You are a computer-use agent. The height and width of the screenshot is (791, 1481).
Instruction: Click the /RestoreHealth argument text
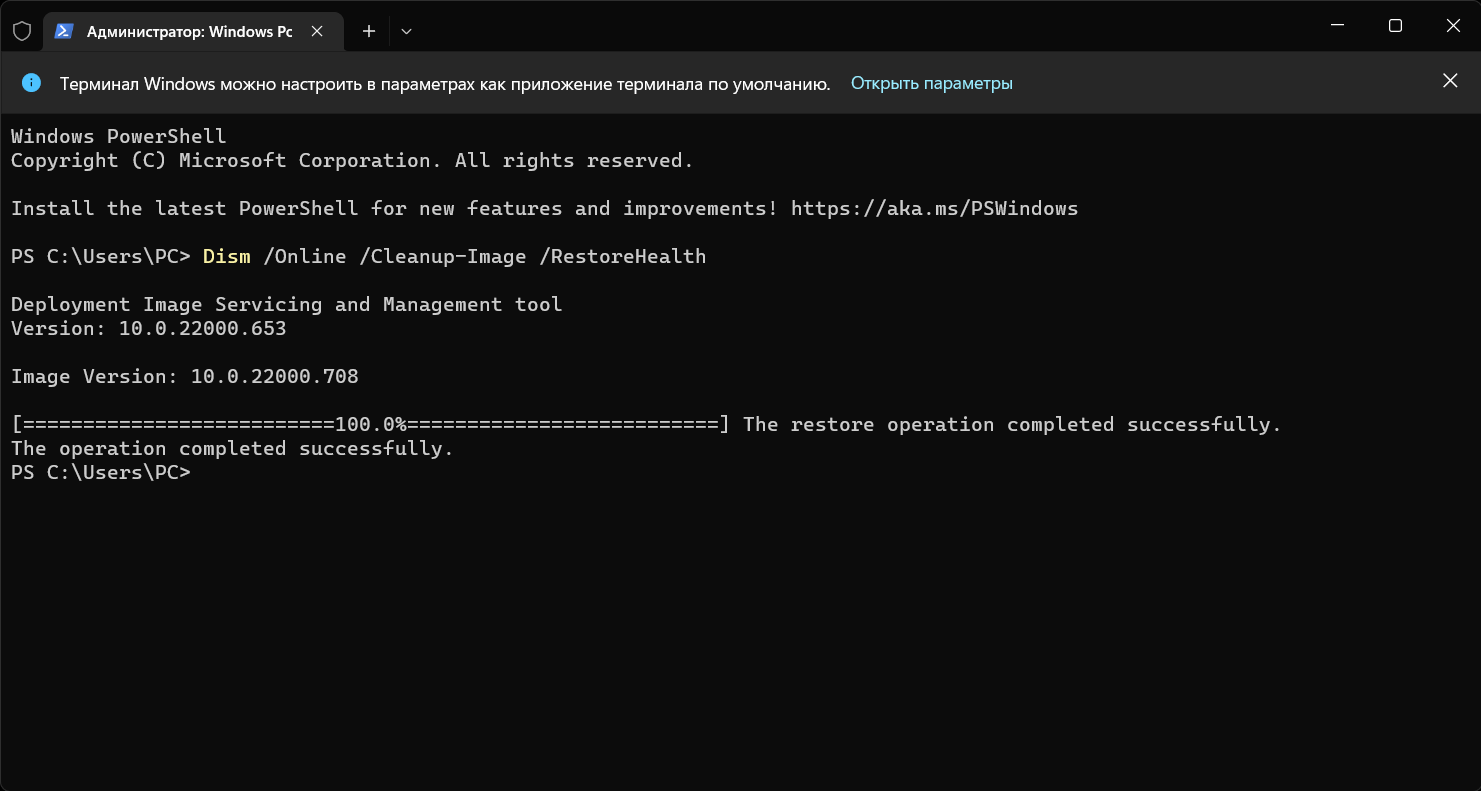pyautogui.click(x=622, y=257)
